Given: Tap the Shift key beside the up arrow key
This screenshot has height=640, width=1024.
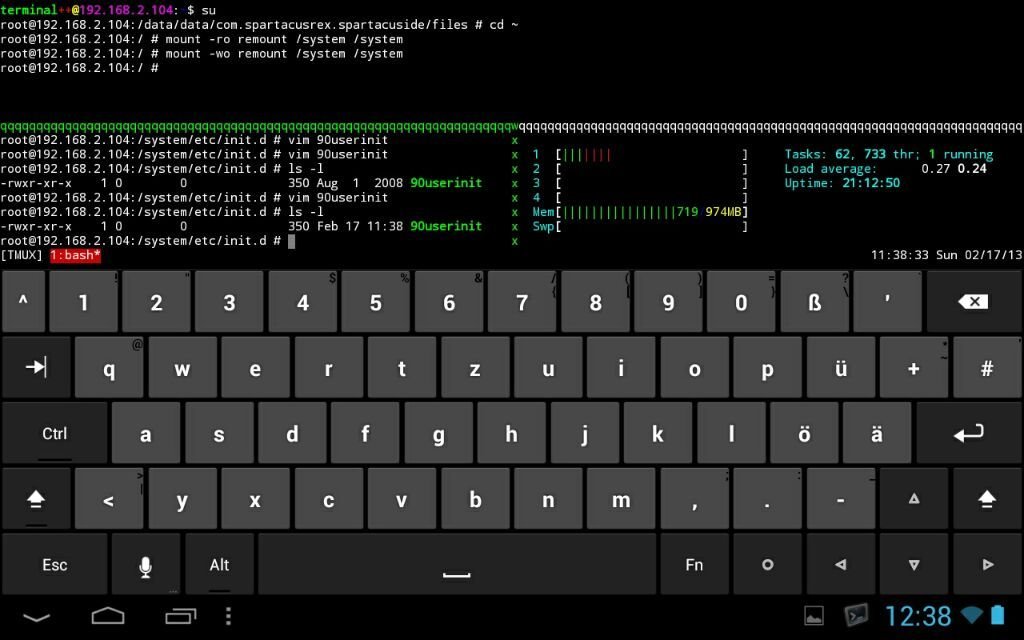Looking at the screenshot, I should pos(987,499).
